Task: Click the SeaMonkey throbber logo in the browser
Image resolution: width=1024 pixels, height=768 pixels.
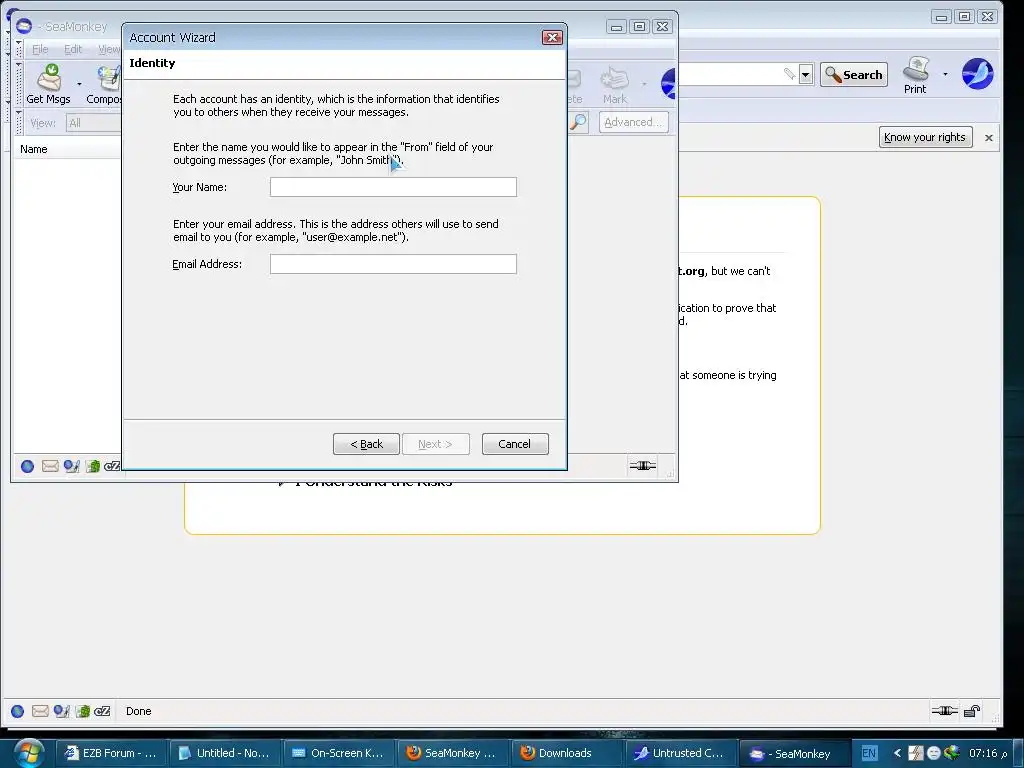Action: click(x=977, y=74)
